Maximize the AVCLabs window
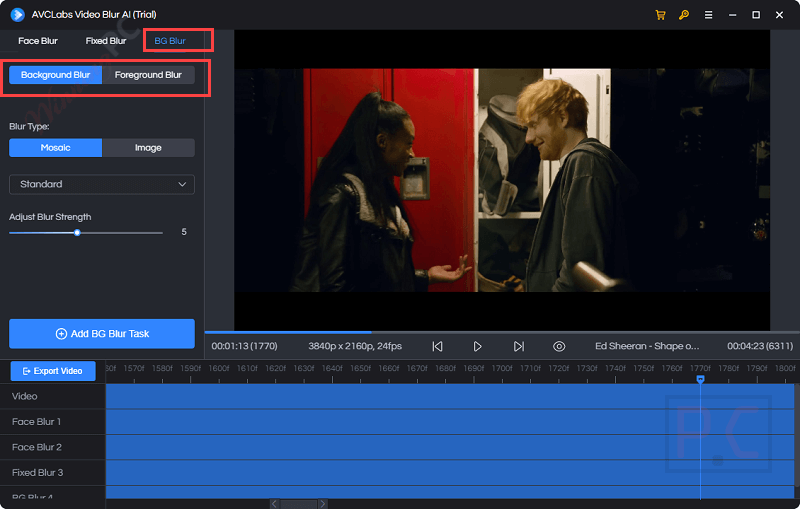 click(x=756, y=15)
